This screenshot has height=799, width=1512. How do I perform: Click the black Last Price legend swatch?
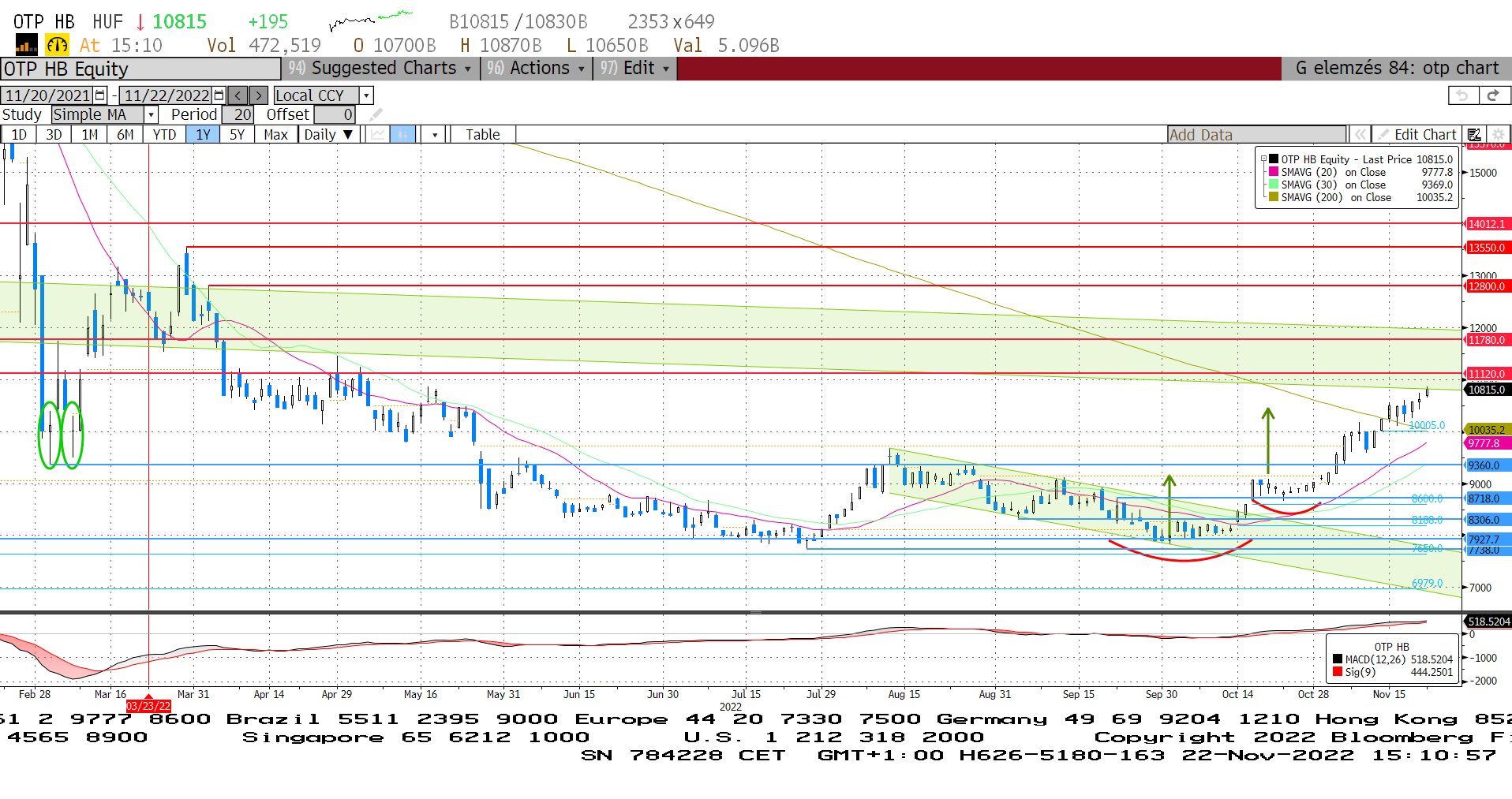click(1273, 159)
